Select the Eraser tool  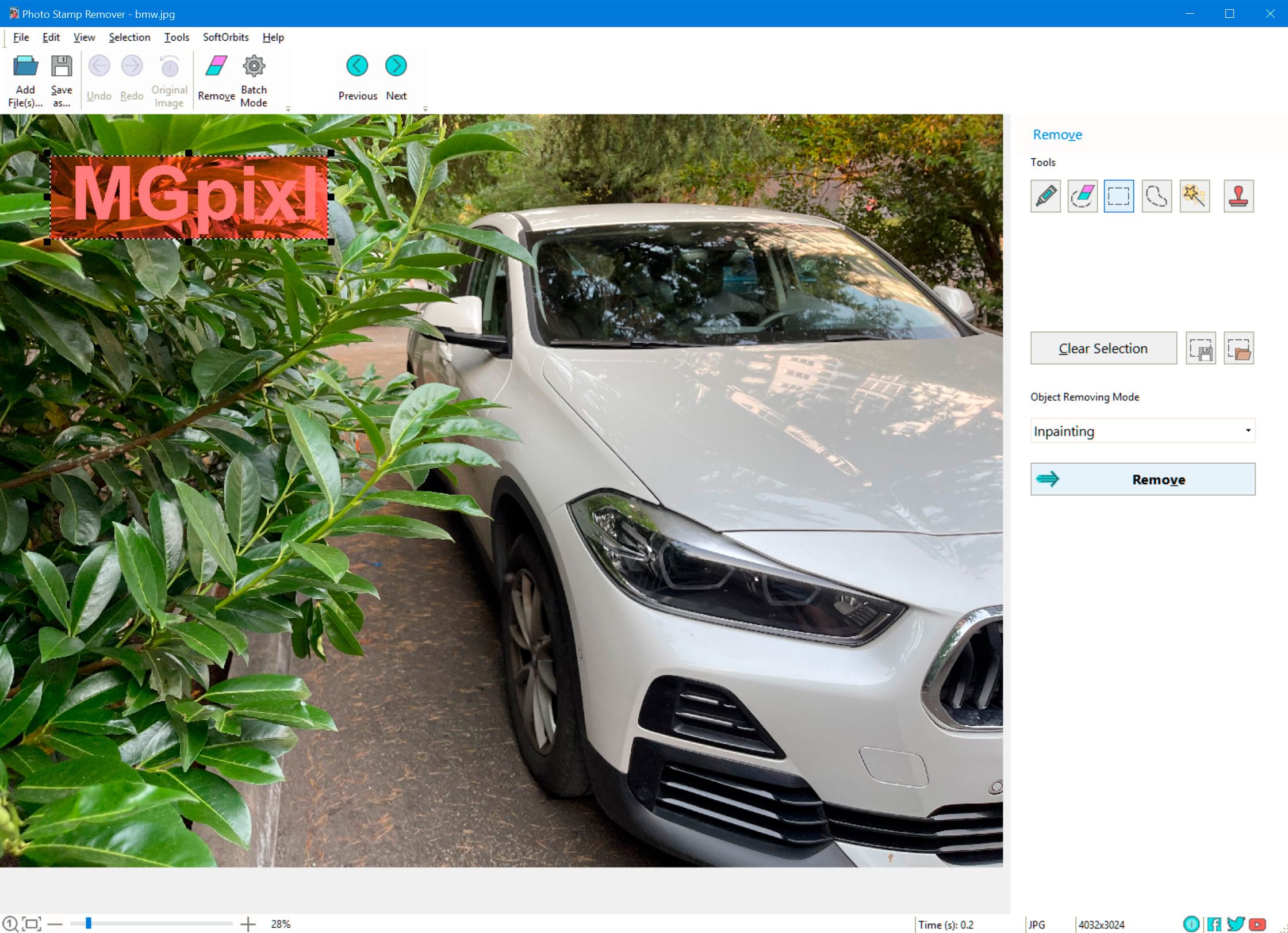tap(1083, 196)
